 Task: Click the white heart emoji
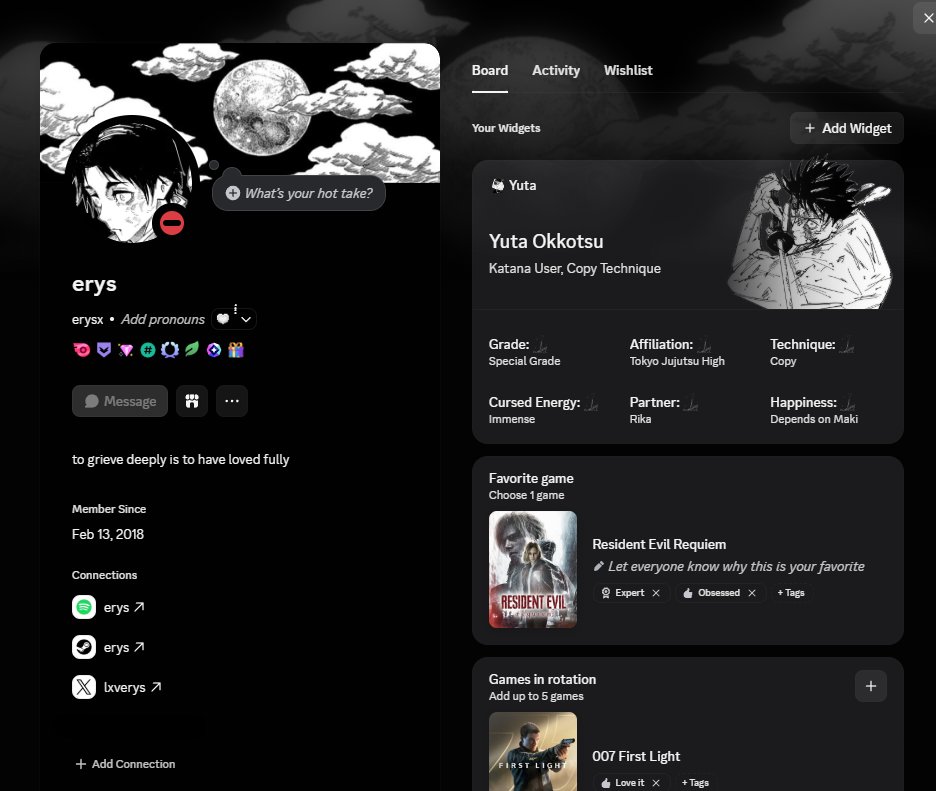pos(223,319)
